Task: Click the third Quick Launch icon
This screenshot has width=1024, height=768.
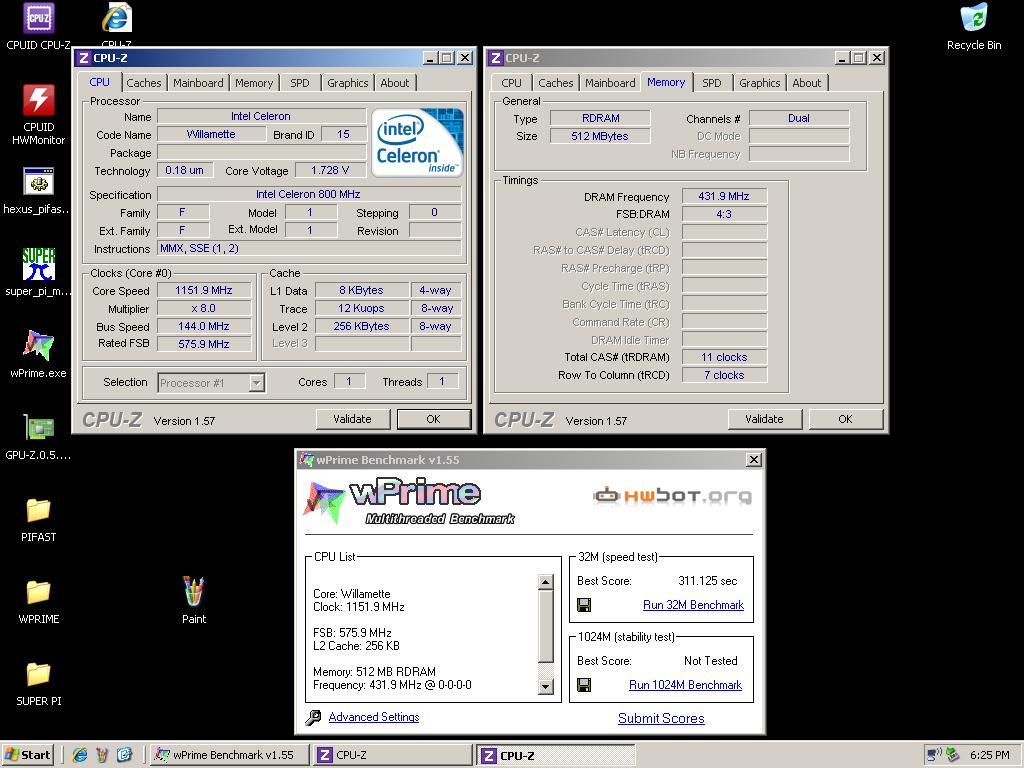Action: tap(125, 755)
